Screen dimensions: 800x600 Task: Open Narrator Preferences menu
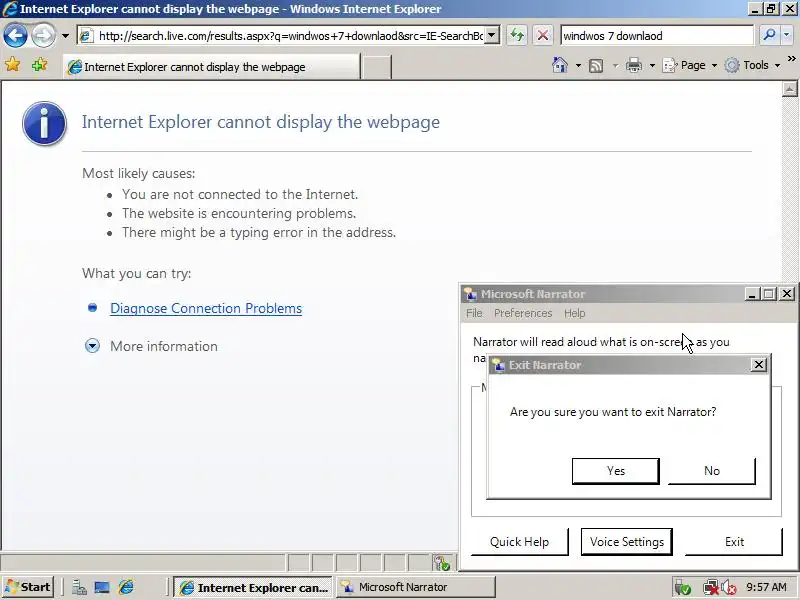tap(523, 313)
